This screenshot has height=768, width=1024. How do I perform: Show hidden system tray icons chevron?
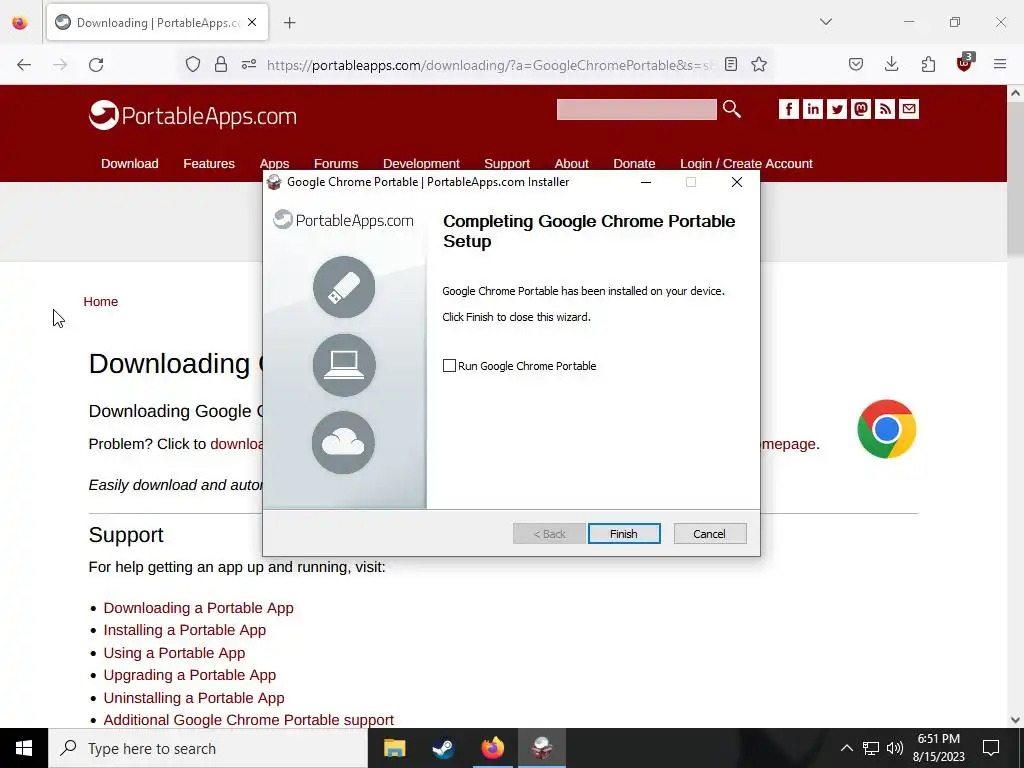(846, 748)
